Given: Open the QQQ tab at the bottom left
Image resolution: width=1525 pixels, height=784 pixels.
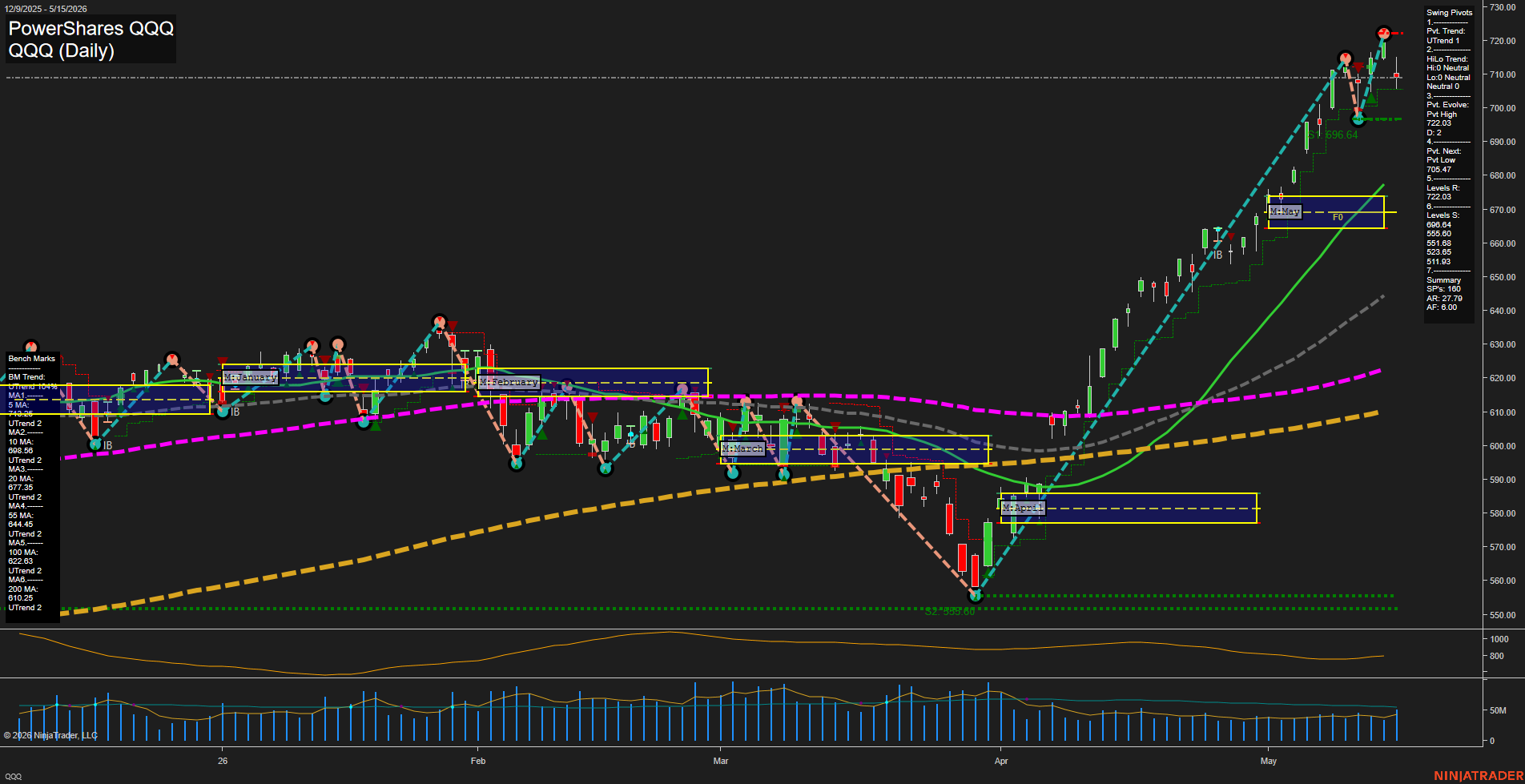Looking at the screenshot, I should pos(13,777).
